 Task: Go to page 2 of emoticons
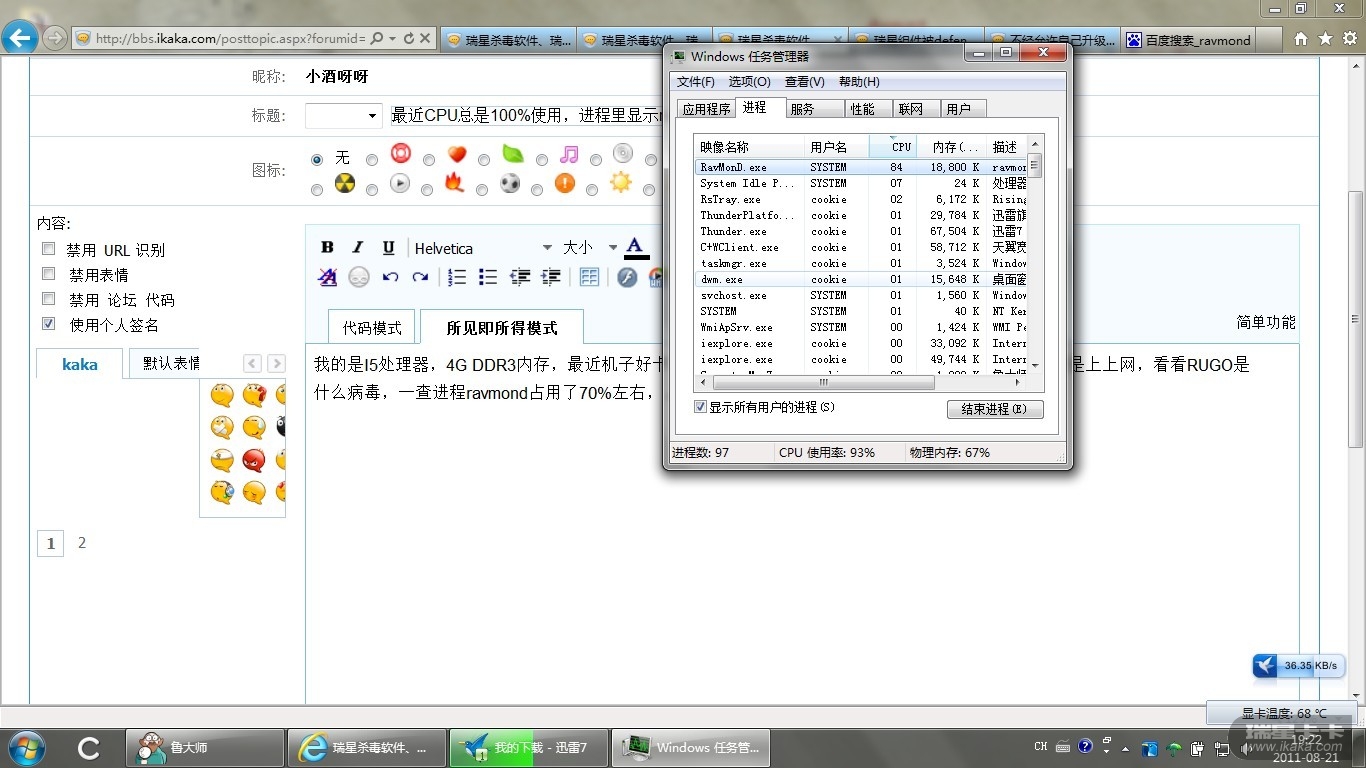[82, 543]
